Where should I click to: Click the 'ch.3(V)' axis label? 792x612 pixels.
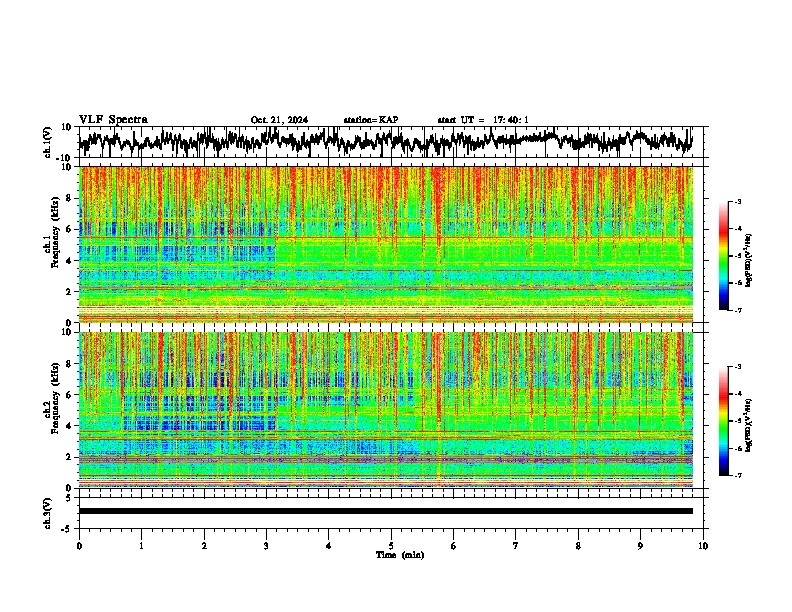pos(48,514)
